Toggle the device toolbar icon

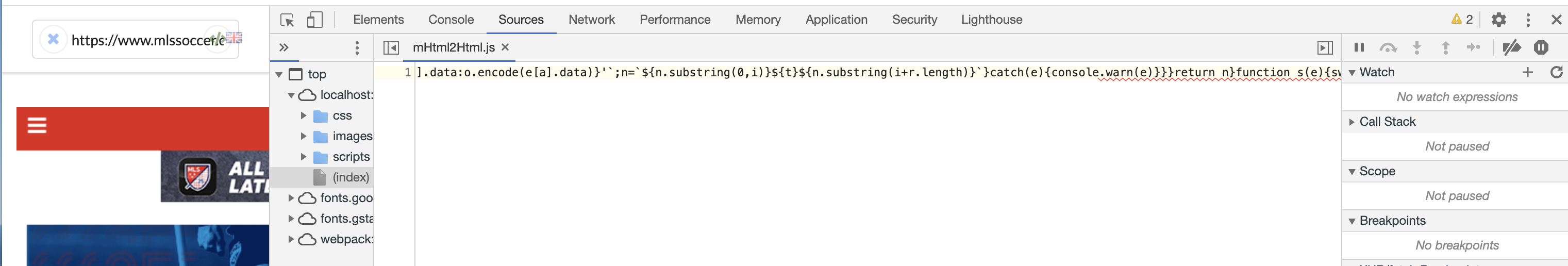pos(314,20)
